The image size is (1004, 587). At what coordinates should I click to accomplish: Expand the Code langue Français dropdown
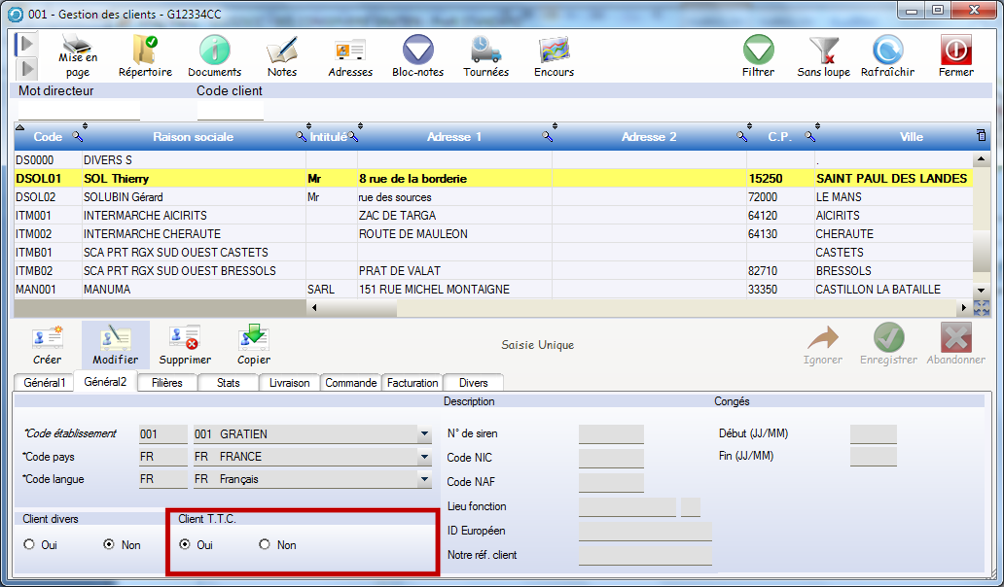tap(424, 480)
